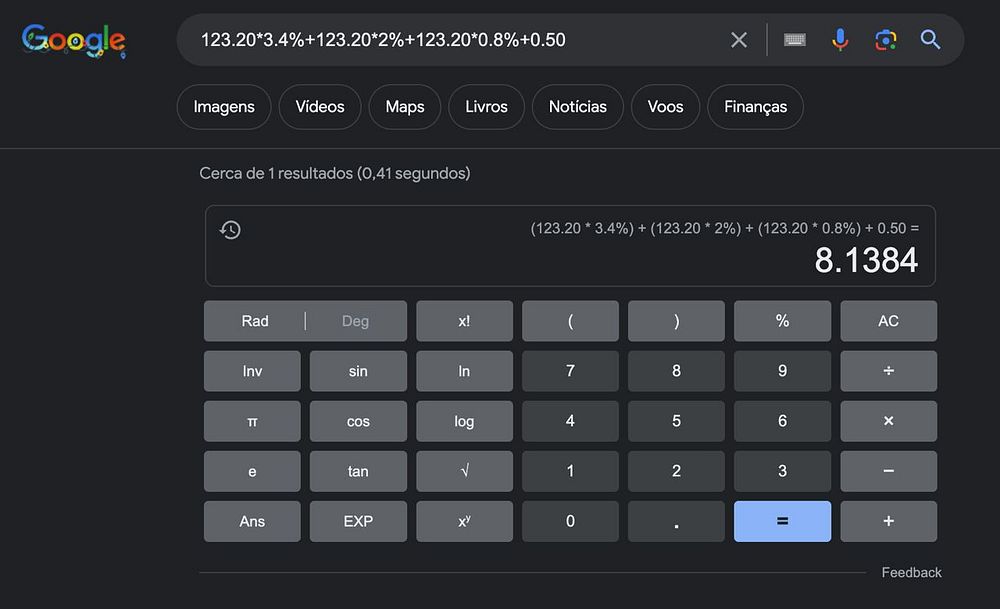Open the on-screen keyboard input tool
This screenshot has height=609, width=1000.
(x=795, y=40)
